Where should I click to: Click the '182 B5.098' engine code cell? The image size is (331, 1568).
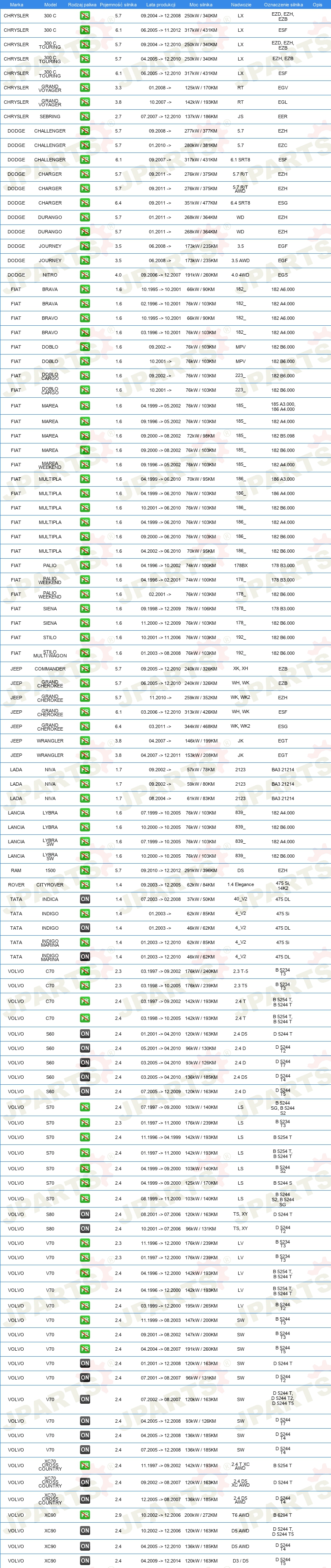tap(283, 436)
